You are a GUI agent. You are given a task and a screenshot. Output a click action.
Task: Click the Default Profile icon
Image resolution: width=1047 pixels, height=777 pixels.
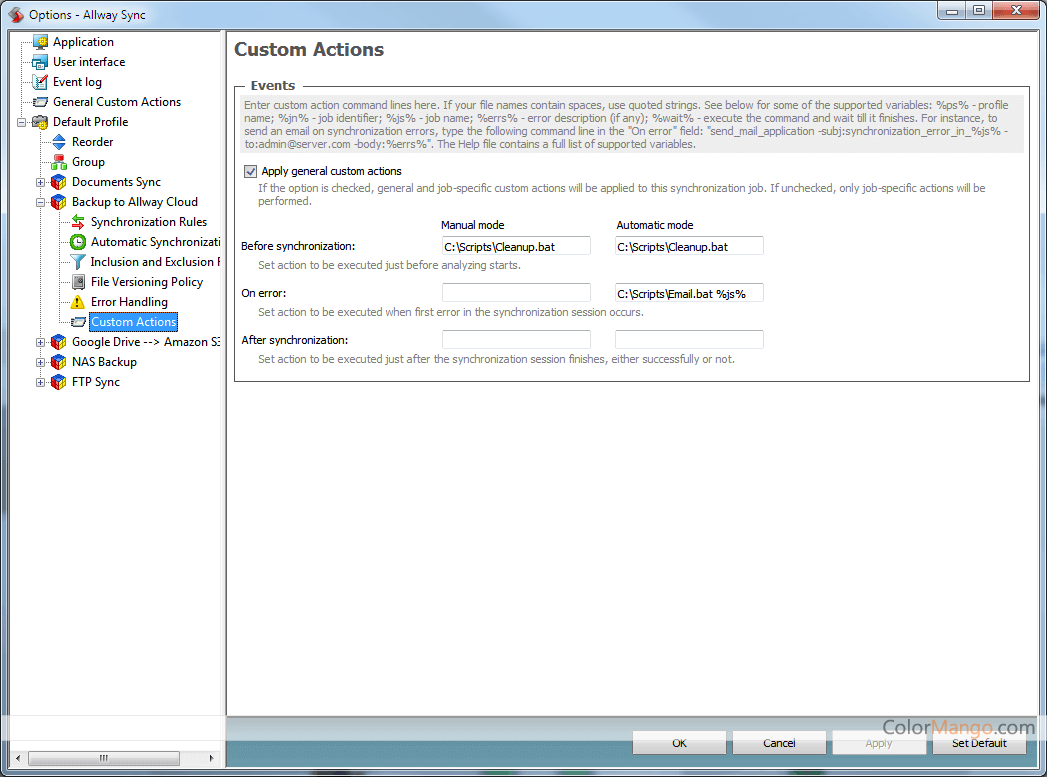click(x=41, y=122)
